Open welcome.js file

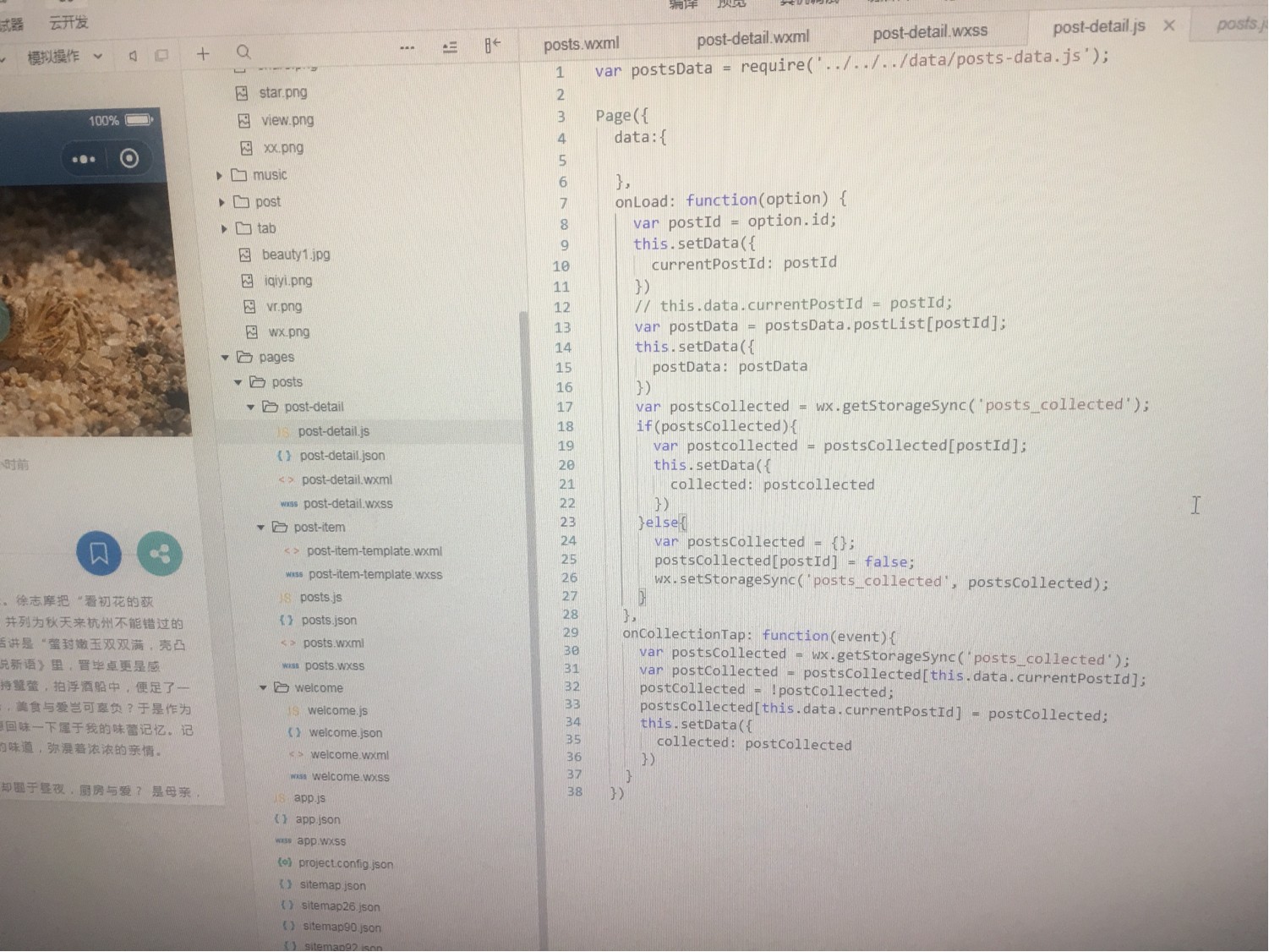point(327,711)
